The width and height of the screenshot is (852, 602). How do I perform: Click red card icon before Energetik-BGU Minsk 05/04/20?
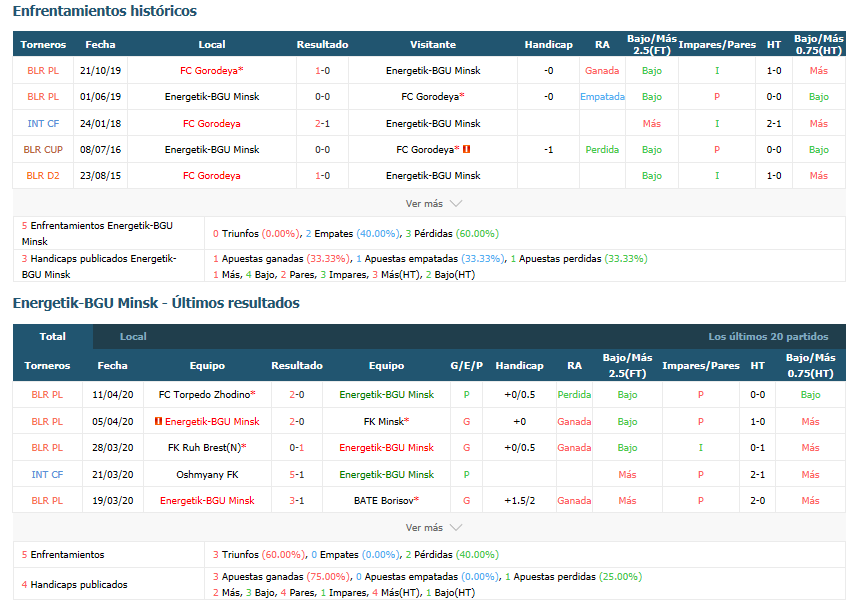click(158, 421)
